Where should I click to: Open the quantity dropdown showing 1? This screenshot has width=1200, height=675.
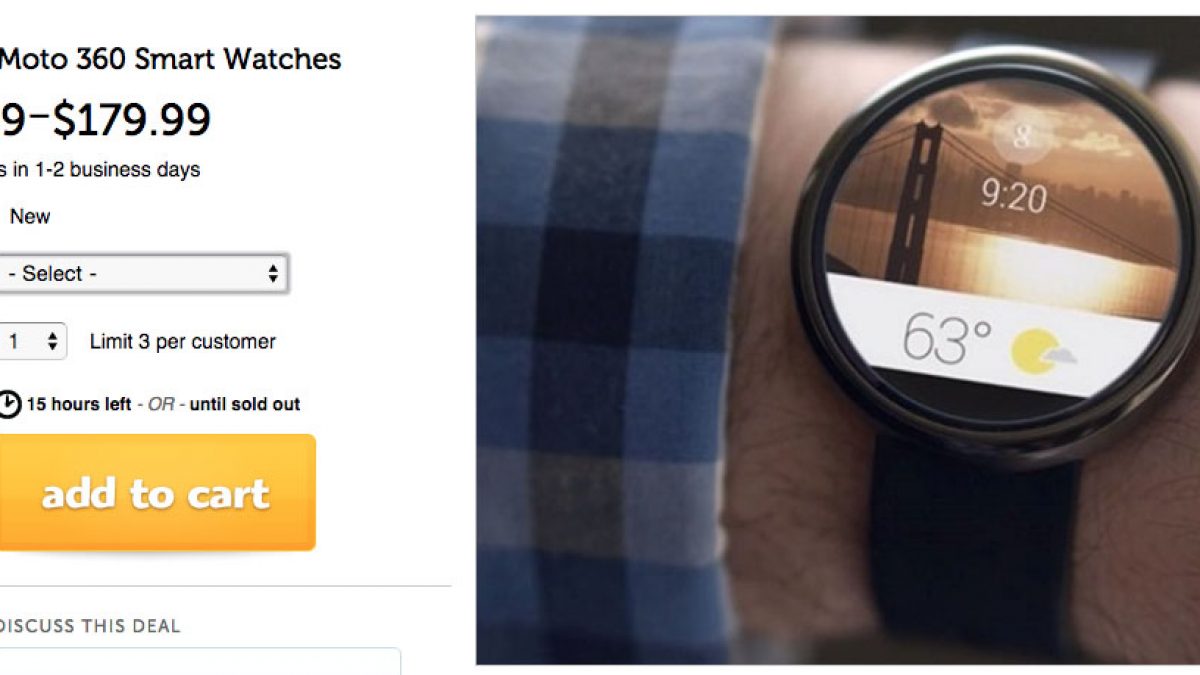pos(33,342)
